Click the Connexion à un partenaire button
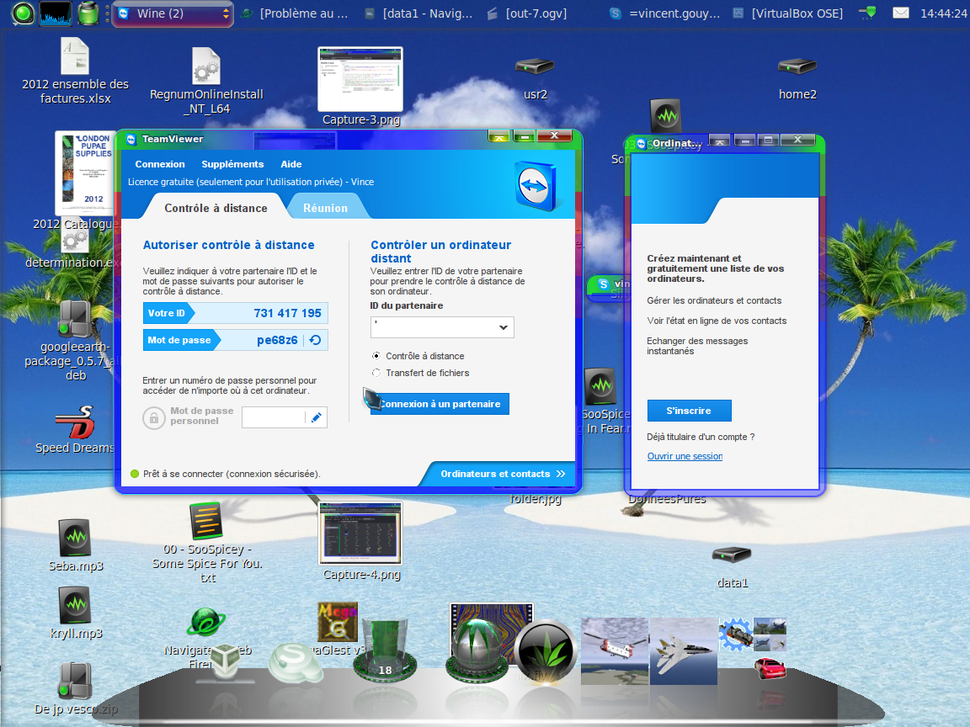The width and height of the screenshot is (970, 727). coord(439,404)
